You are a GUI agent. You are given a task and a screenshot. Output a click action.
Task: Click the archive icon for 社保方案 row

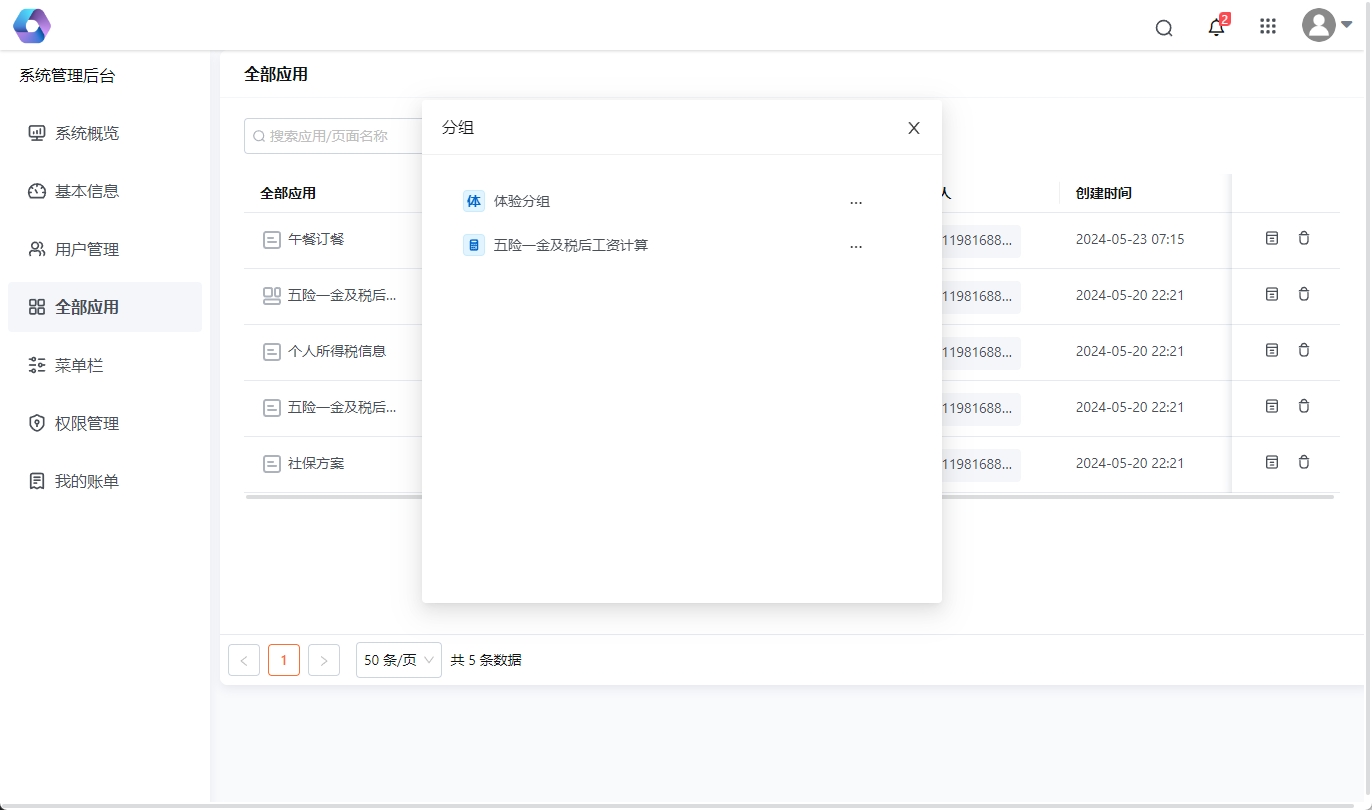click(x=1272, y=462)
